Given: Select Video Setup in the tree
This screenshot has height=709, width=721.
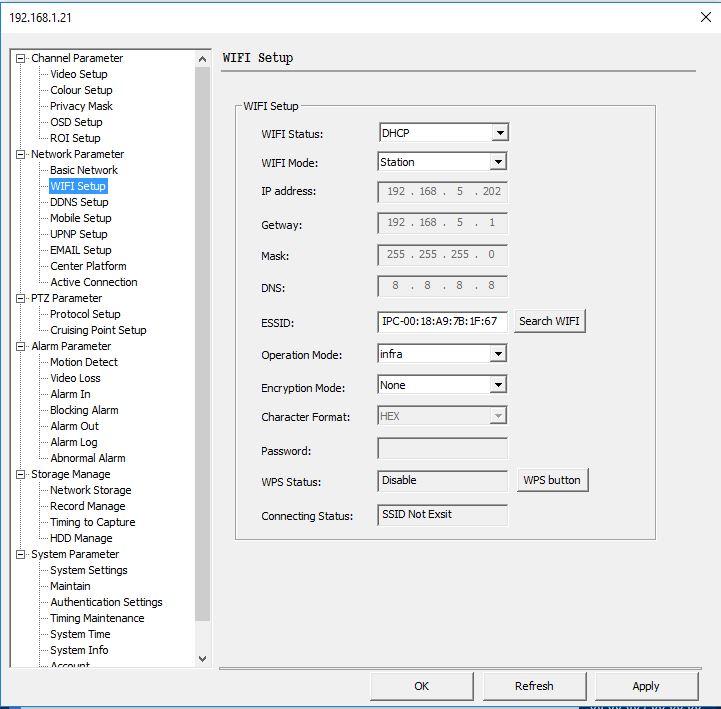Looking at the screenshot, I should [79, 74].
